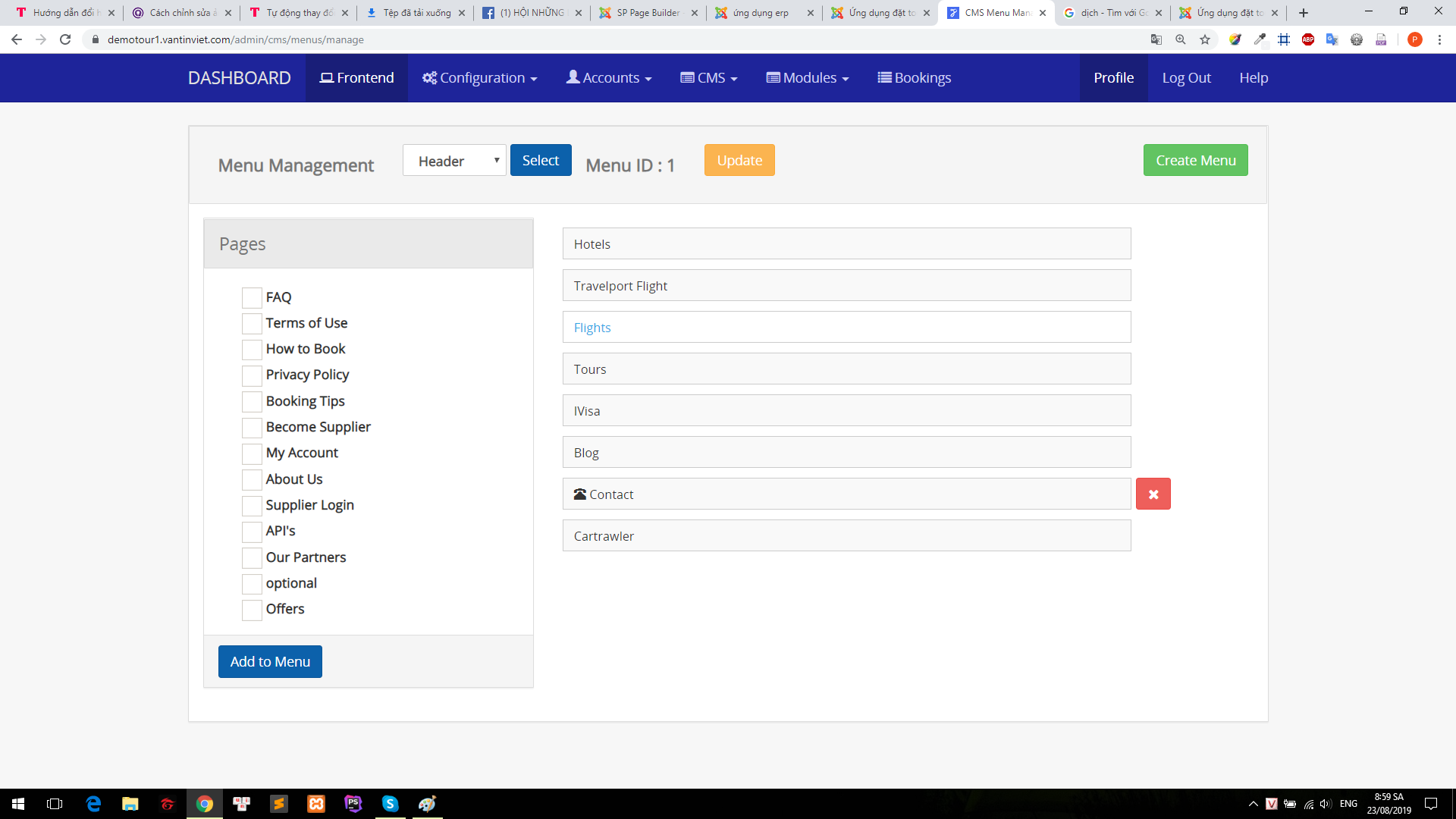
Task: Click the orange Update button
Action: pyautogui.click(x=739, y=160)
